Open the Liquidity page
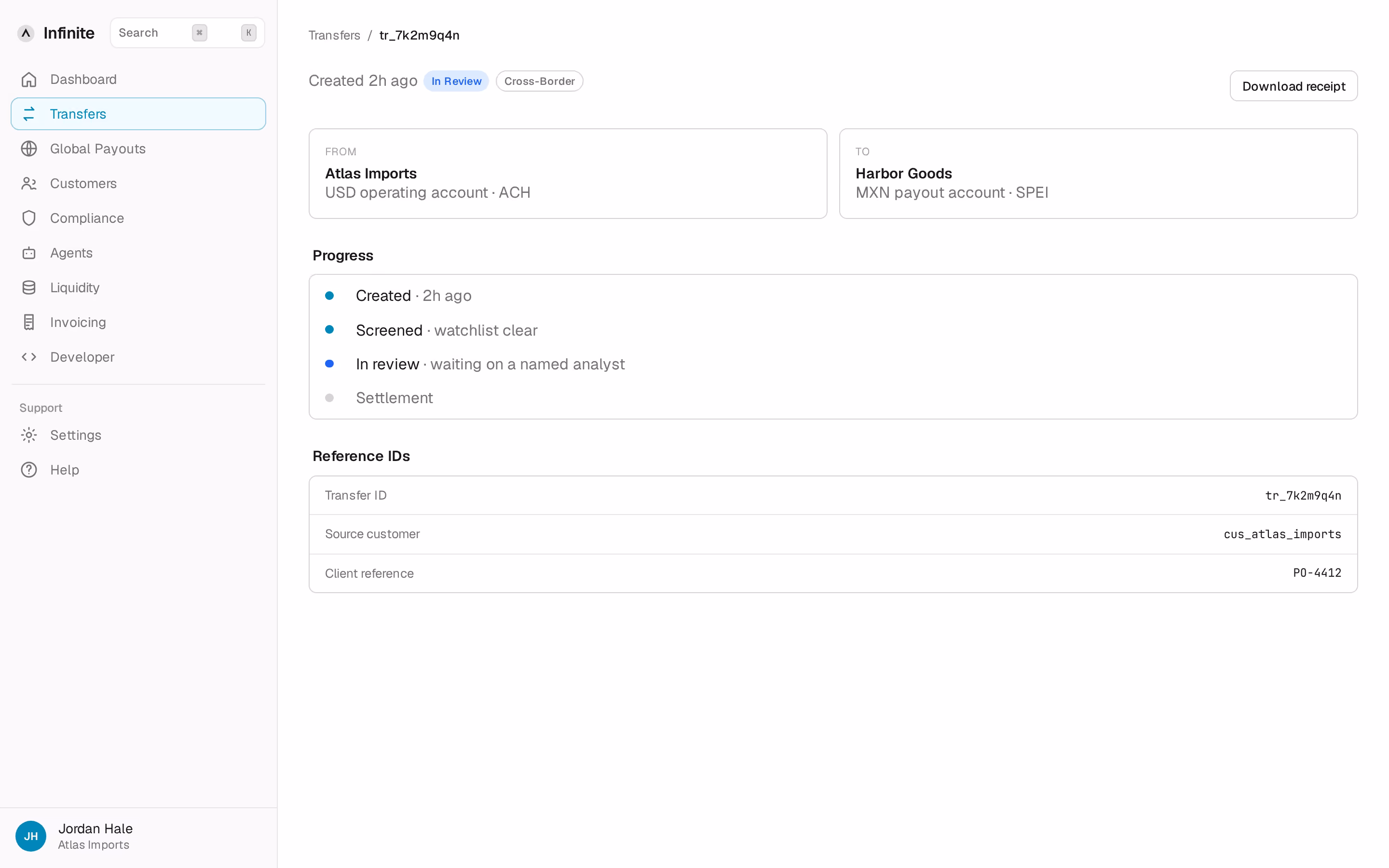 (x=138, y=287)
